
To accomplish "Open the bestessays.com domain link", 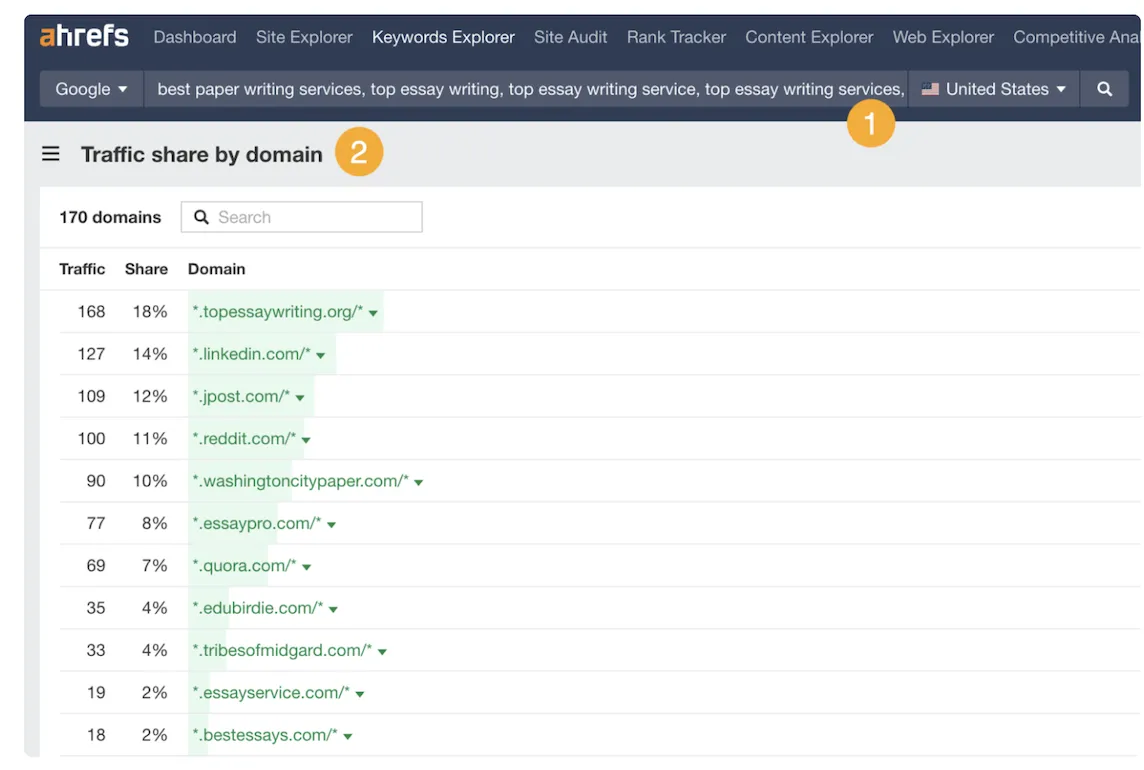I will (x=265, y=735).
